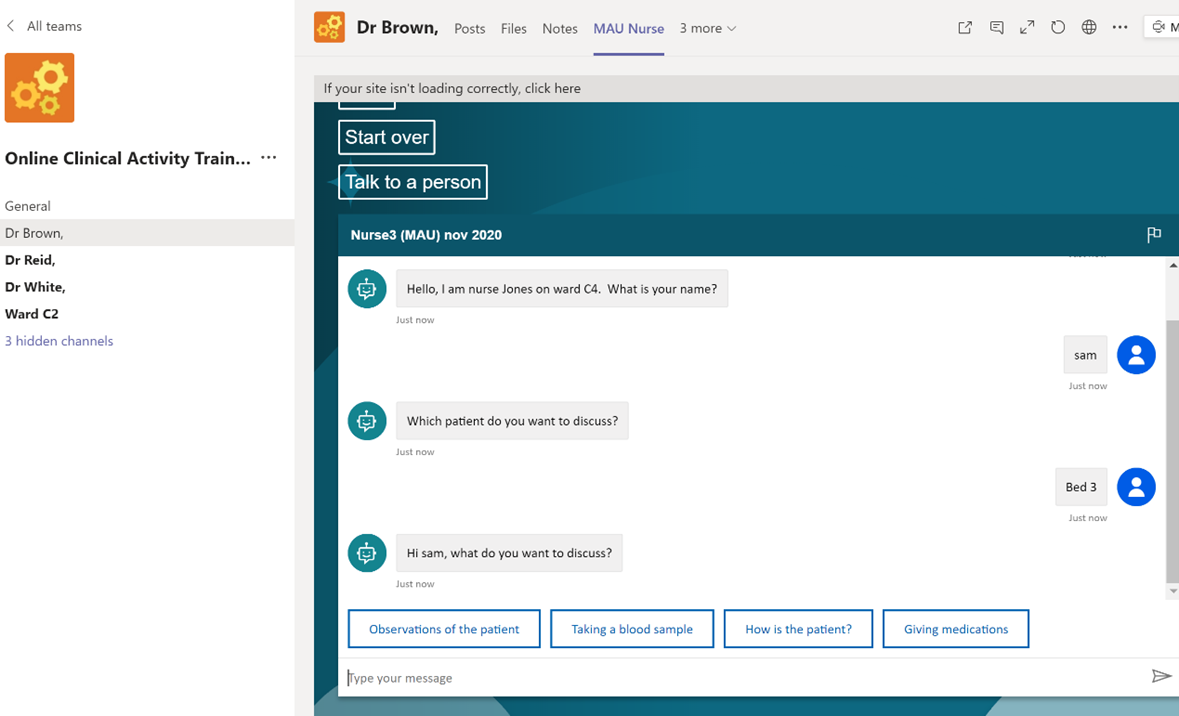Click the 'Type your message' input field

click(740, 678)
